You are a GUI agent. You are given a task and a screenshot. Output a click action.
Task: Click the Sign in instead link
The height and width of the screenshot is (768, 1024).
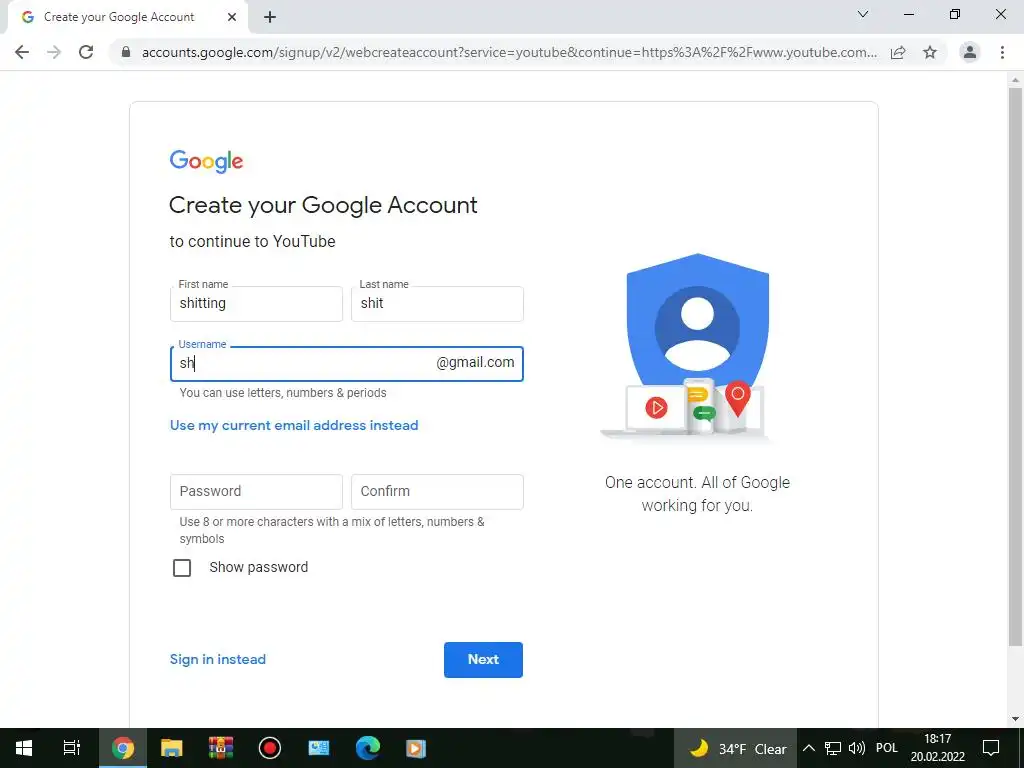click(x=217, y=660)
